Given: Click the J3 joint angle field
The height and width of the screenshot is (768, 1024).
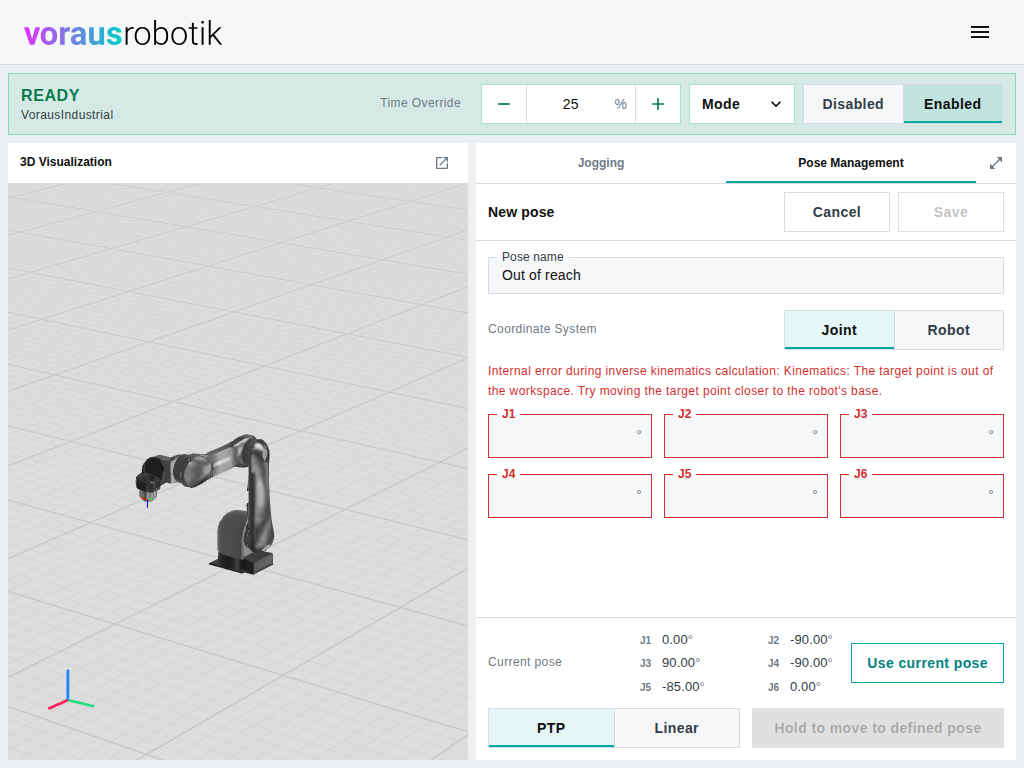Looking at the screenshot, I should pyautogui.click(x=921, y=436).
